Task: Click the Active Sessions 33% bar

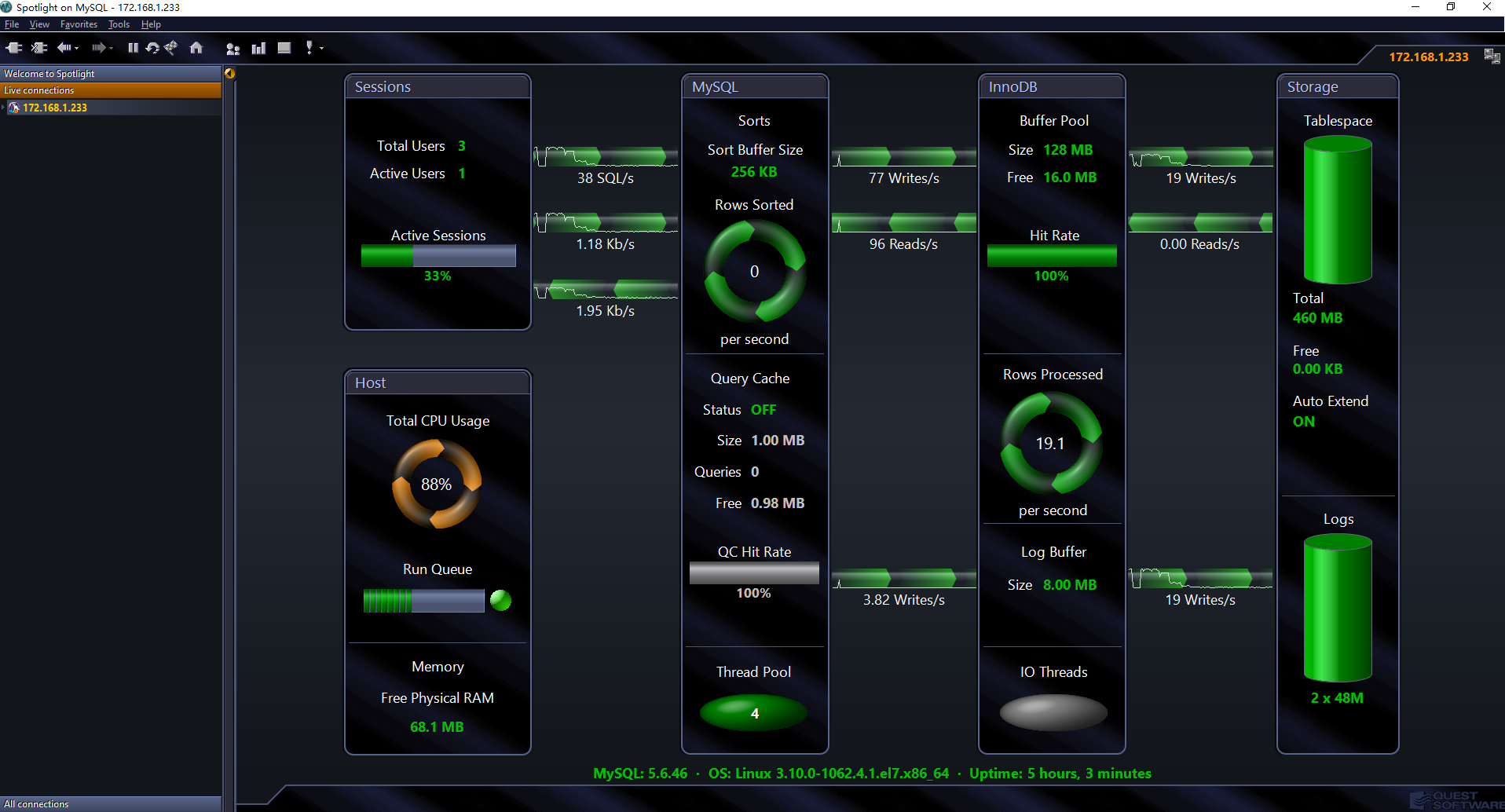Action: coord(438,256)
